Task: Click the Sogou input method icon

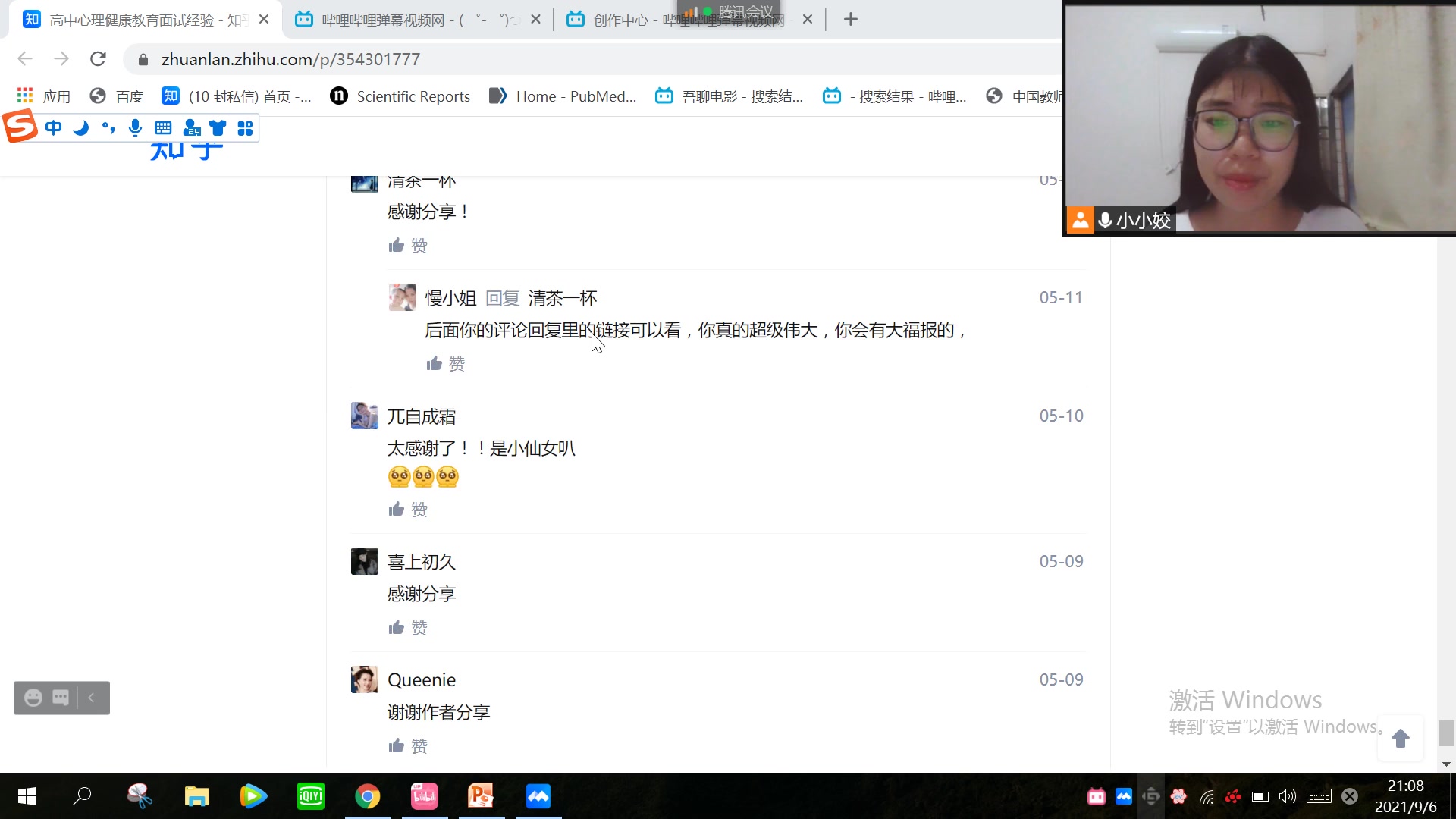Action: pyautogui.click(x=18, y=127)
